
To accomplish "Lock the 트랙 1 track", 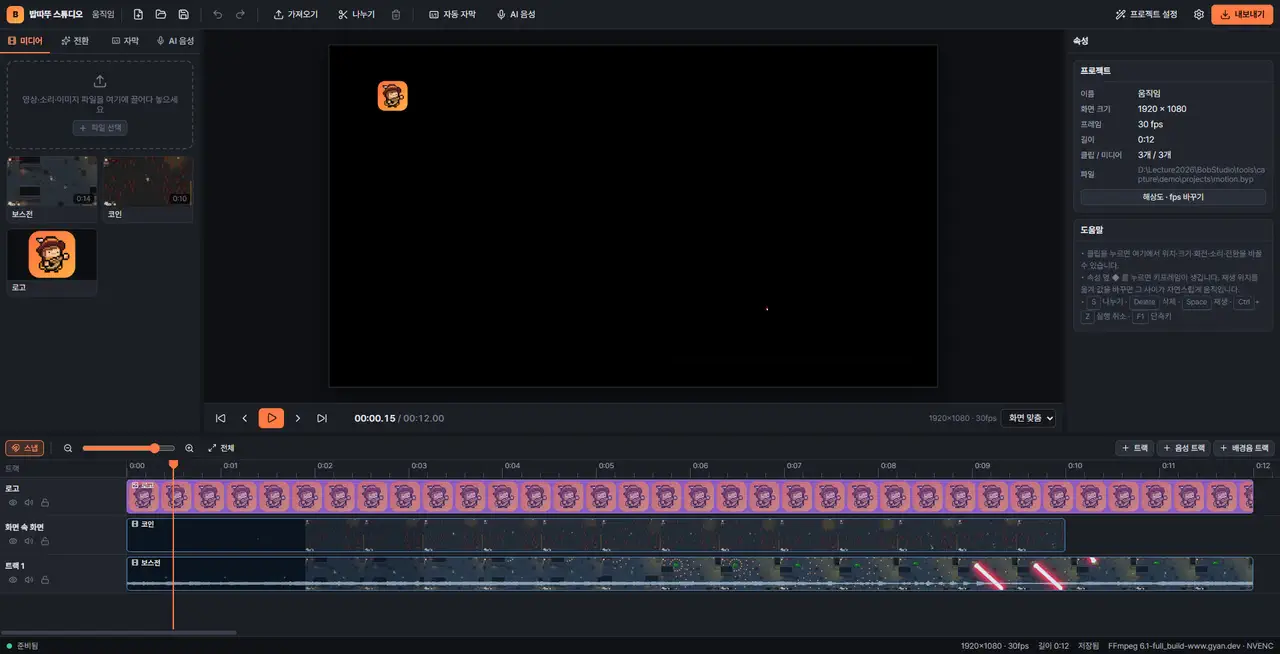I will [x=45, y=580].
